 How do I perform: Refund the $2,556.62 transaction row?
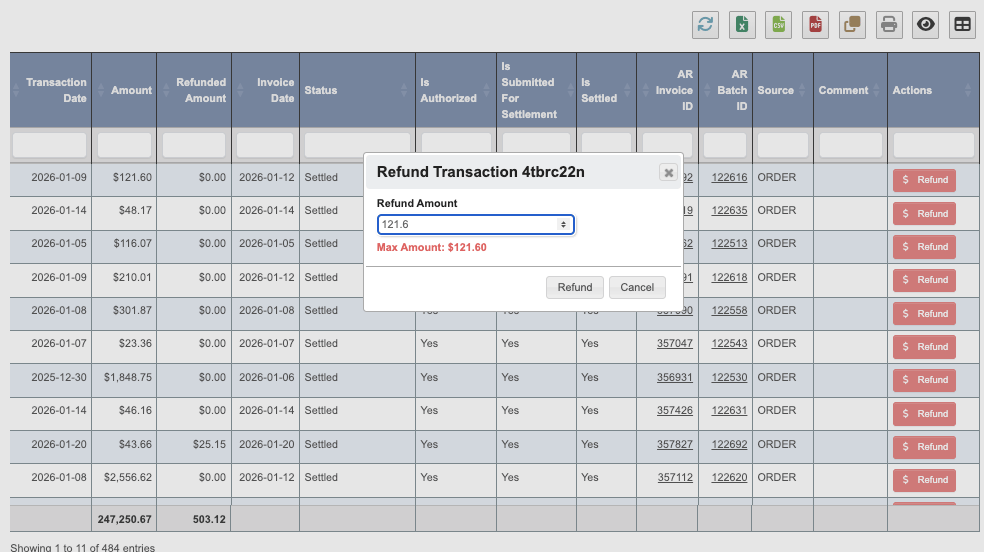pyautogui.click(x=924, y=480)
